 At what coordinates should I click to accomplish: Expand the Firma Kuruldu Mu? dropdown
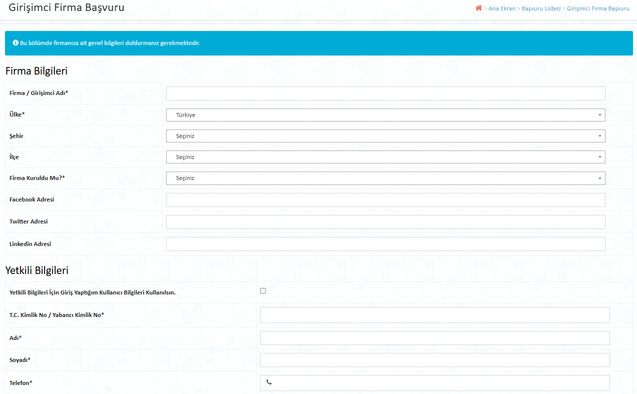[x=386, y=178]
